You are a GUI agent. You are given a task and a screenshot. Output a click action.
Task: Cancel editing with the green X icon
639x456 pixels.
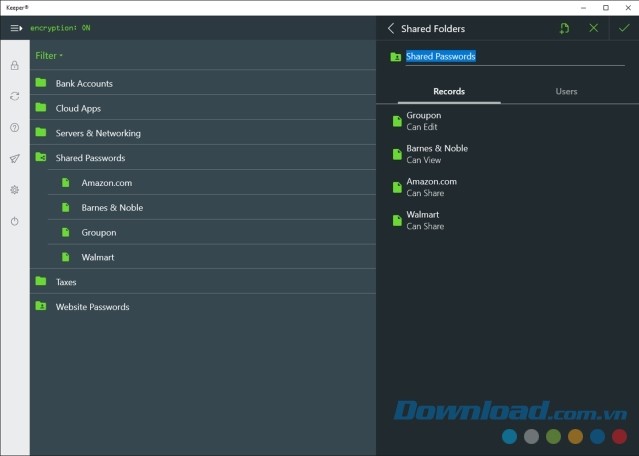[x=594, y=29]
